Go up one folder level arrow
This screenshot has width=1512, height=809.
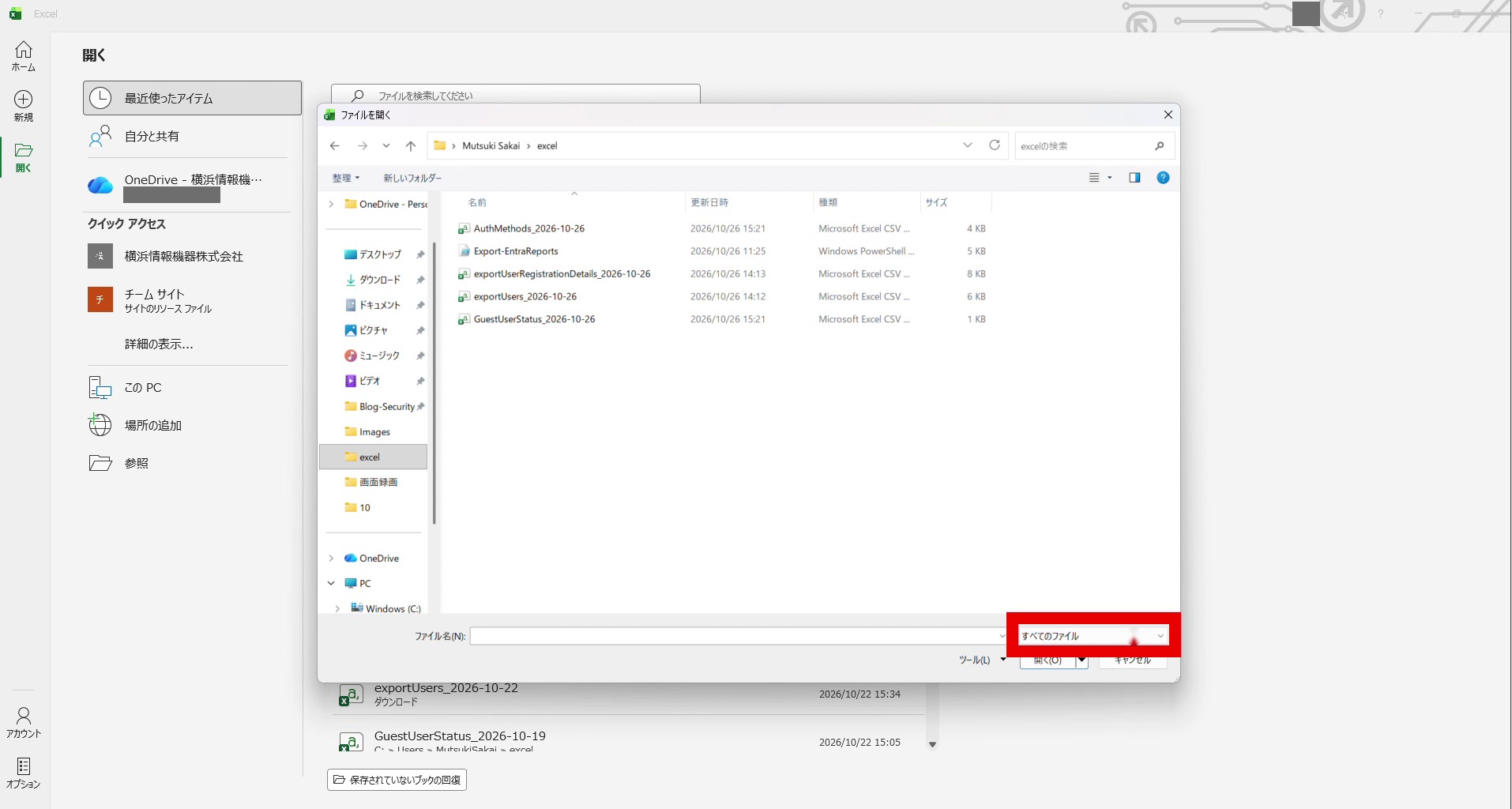(x=411, y=146)
